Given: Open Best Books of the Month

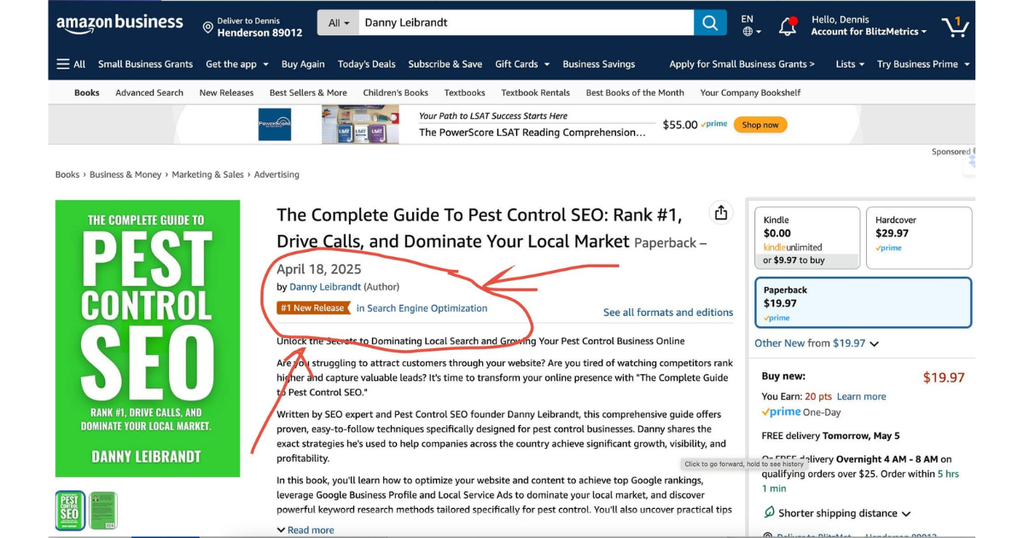Looking at the screenshot, I should 635,93.
